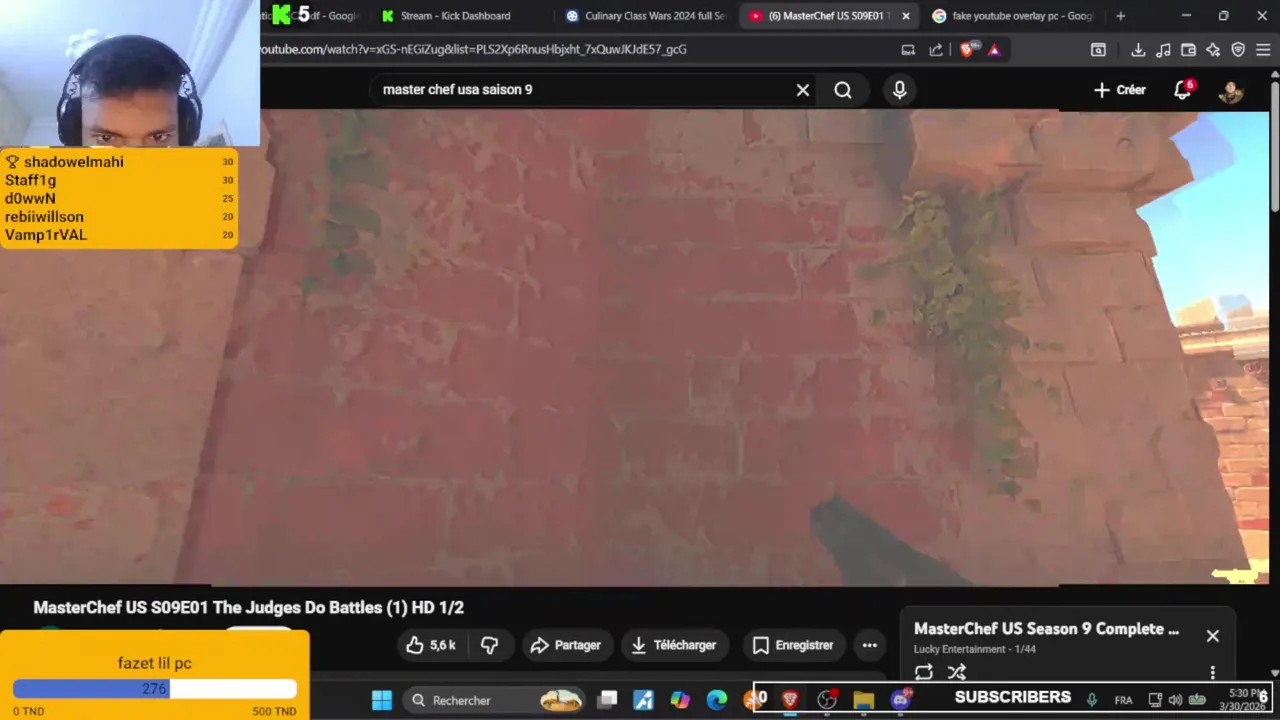The height and width of the screenshot is (720, 1280).
Task: Click the microphone icon in system tray
Action: [x=1092, y=700]
